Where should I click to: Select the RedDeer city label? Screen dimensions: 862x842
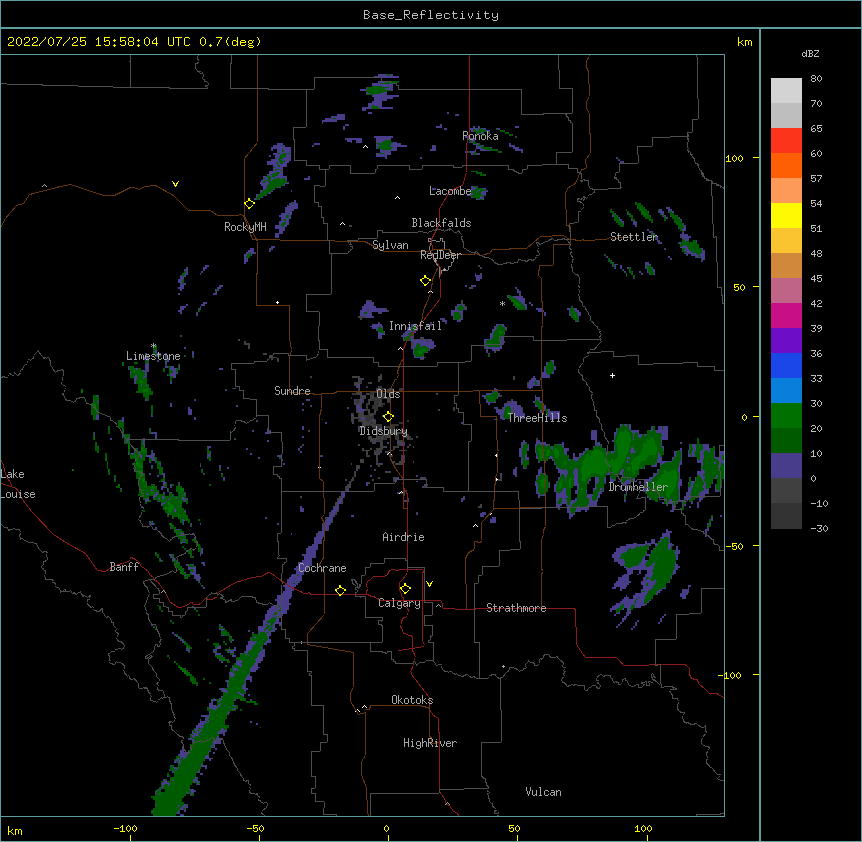440,255
